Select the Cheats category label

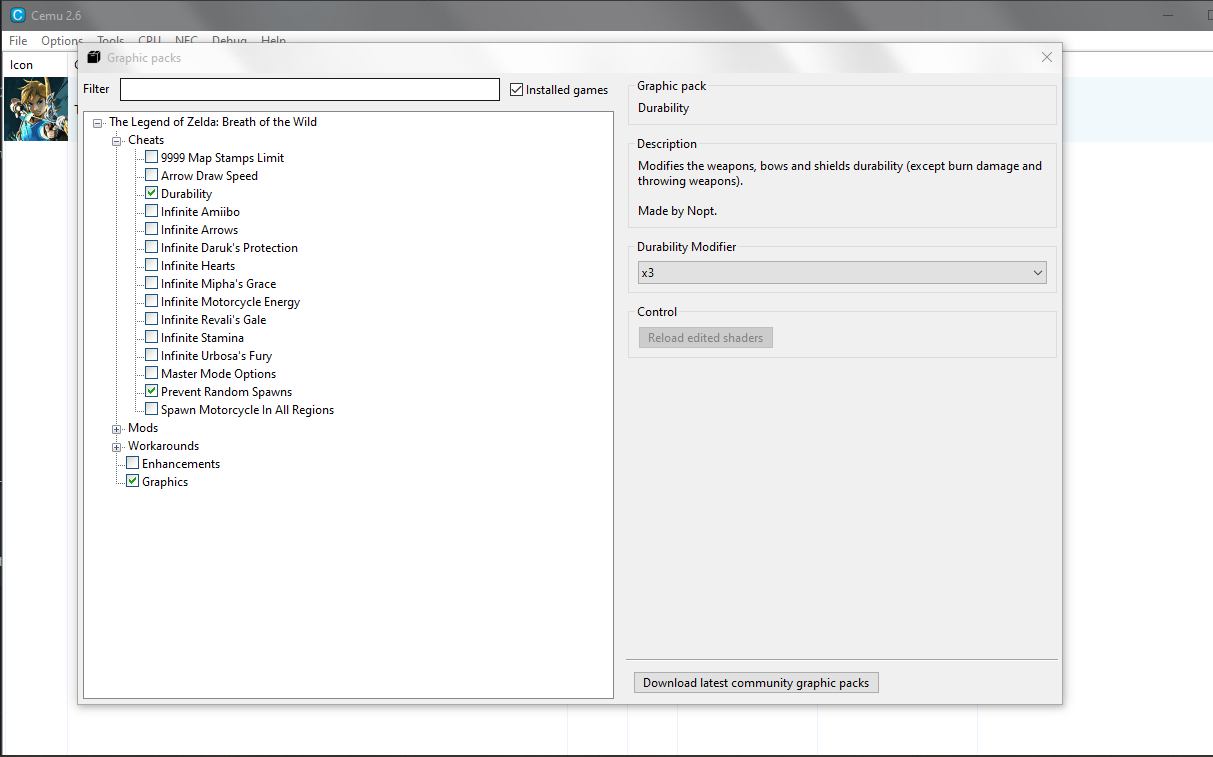coord(146,139)
